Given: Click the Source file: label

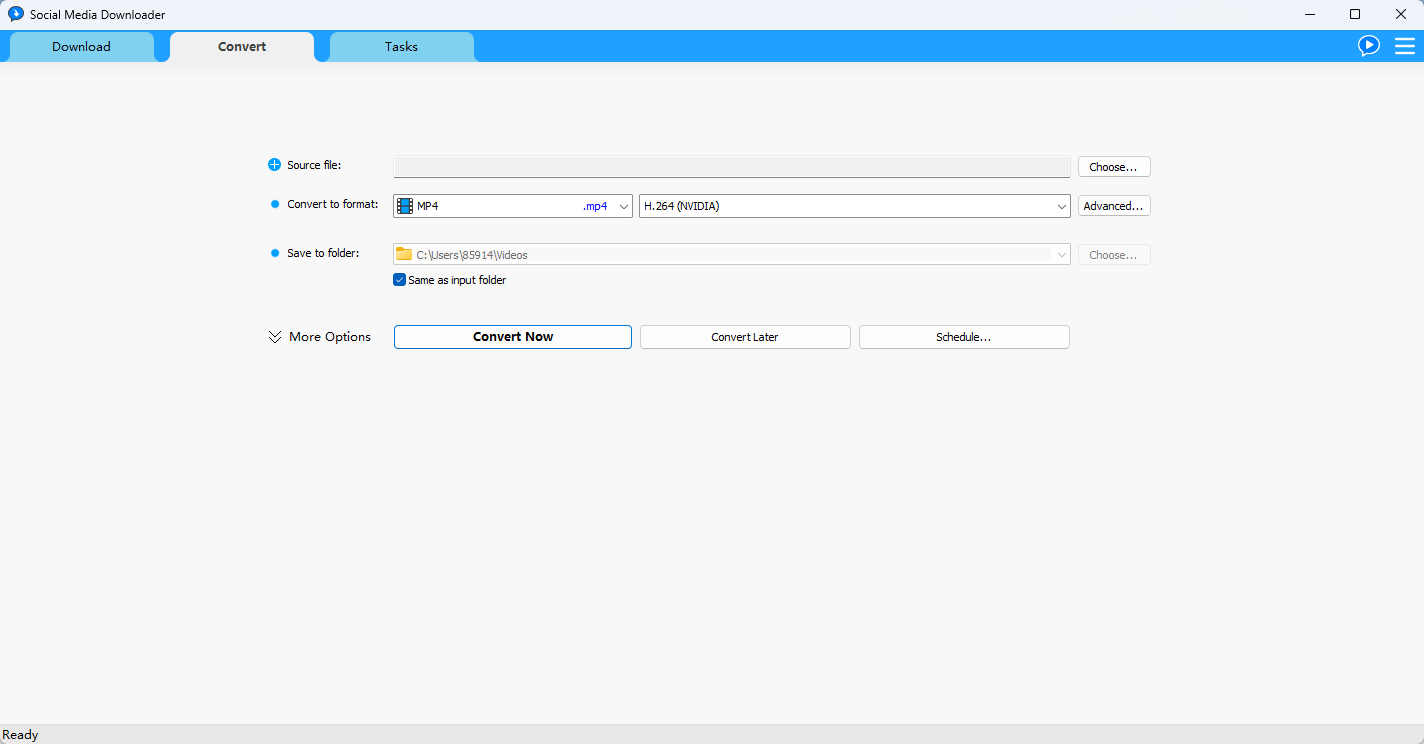Looking at the screenshot, I should click(x=314, y=165).
